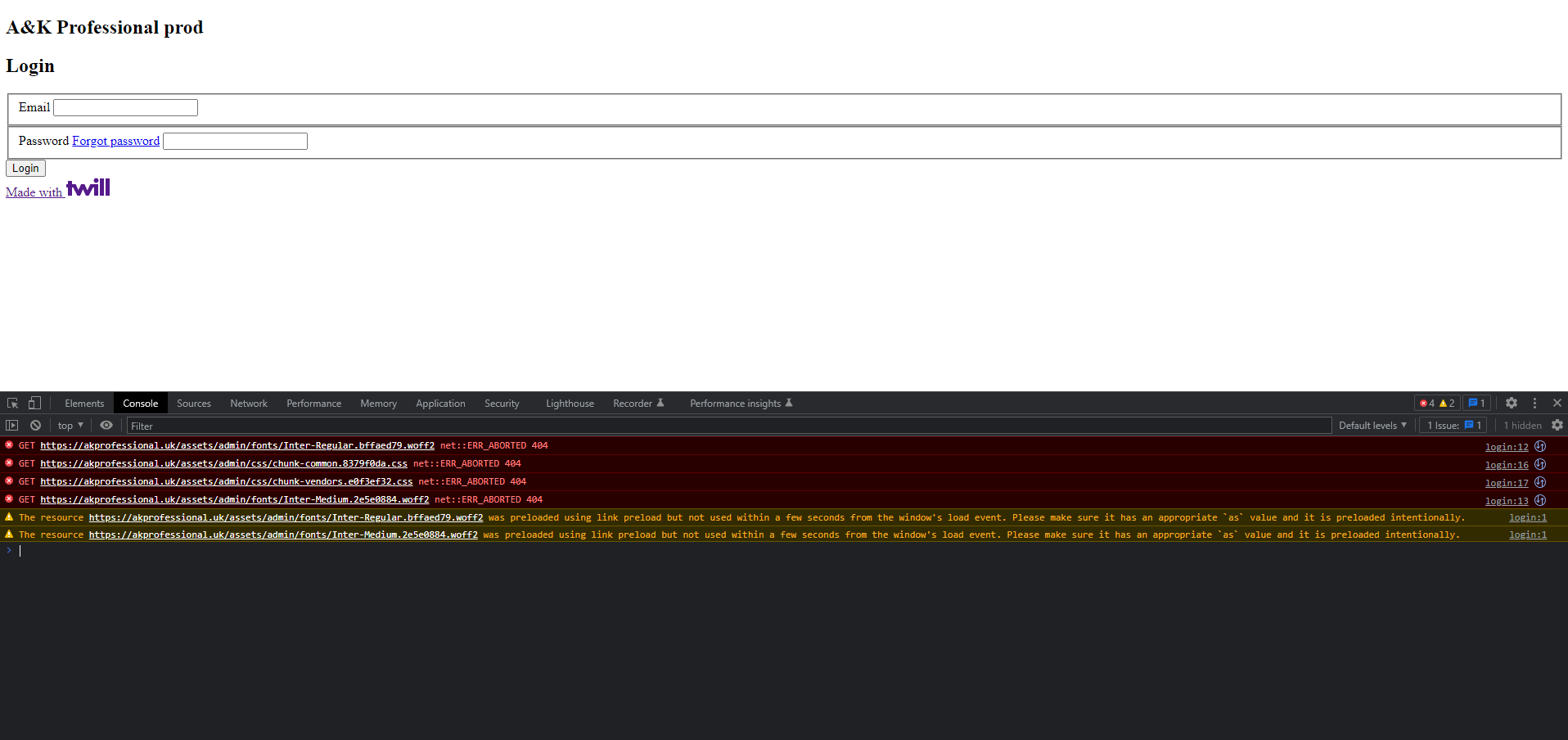
Task: Open the chunk-common.8379f0da.css error URL
Action: (x=223, y=464)
